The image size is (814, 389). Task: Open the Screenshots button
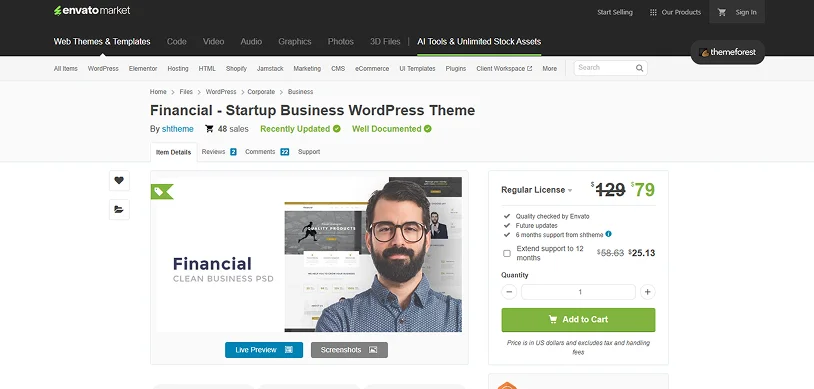pos(349,350)
